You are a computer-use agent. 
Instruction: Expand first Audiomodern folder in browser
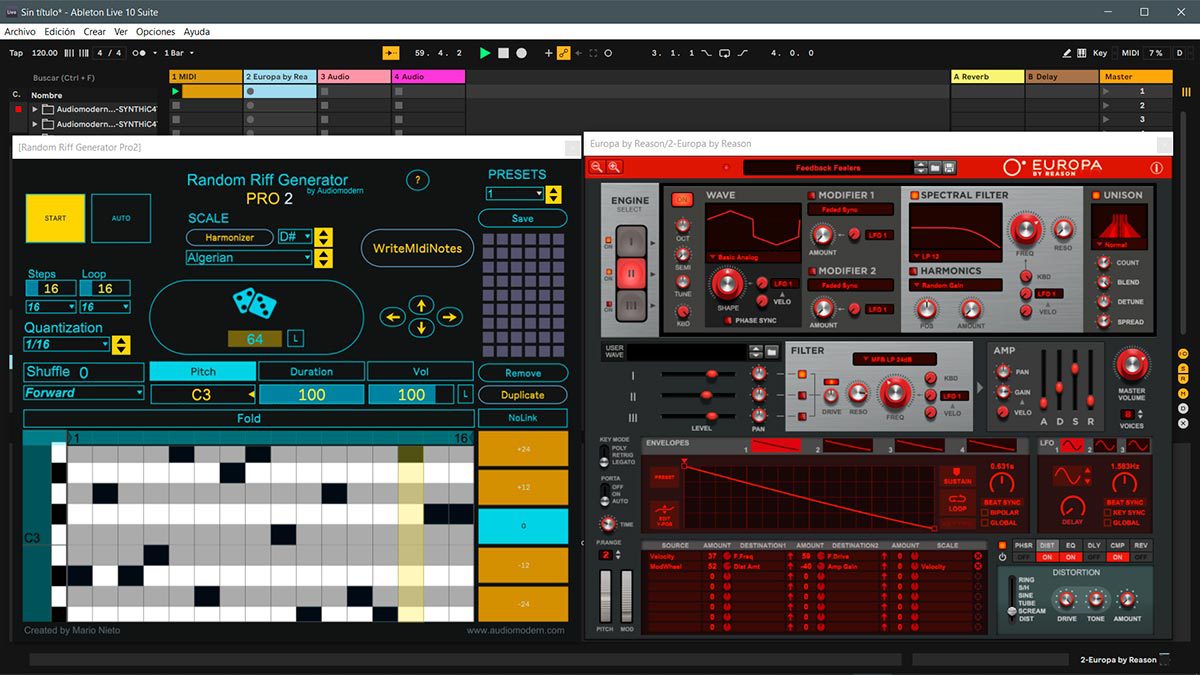coord(35,110)
